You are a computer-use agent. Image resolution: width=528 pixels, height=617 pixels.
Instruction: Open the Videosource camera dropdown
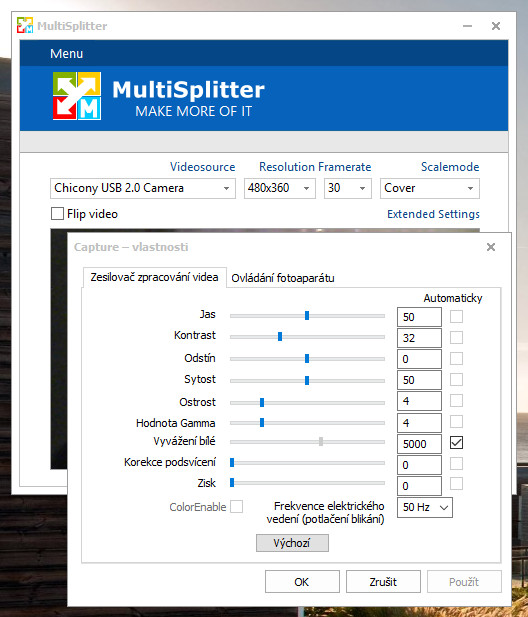tap(143, 188)
